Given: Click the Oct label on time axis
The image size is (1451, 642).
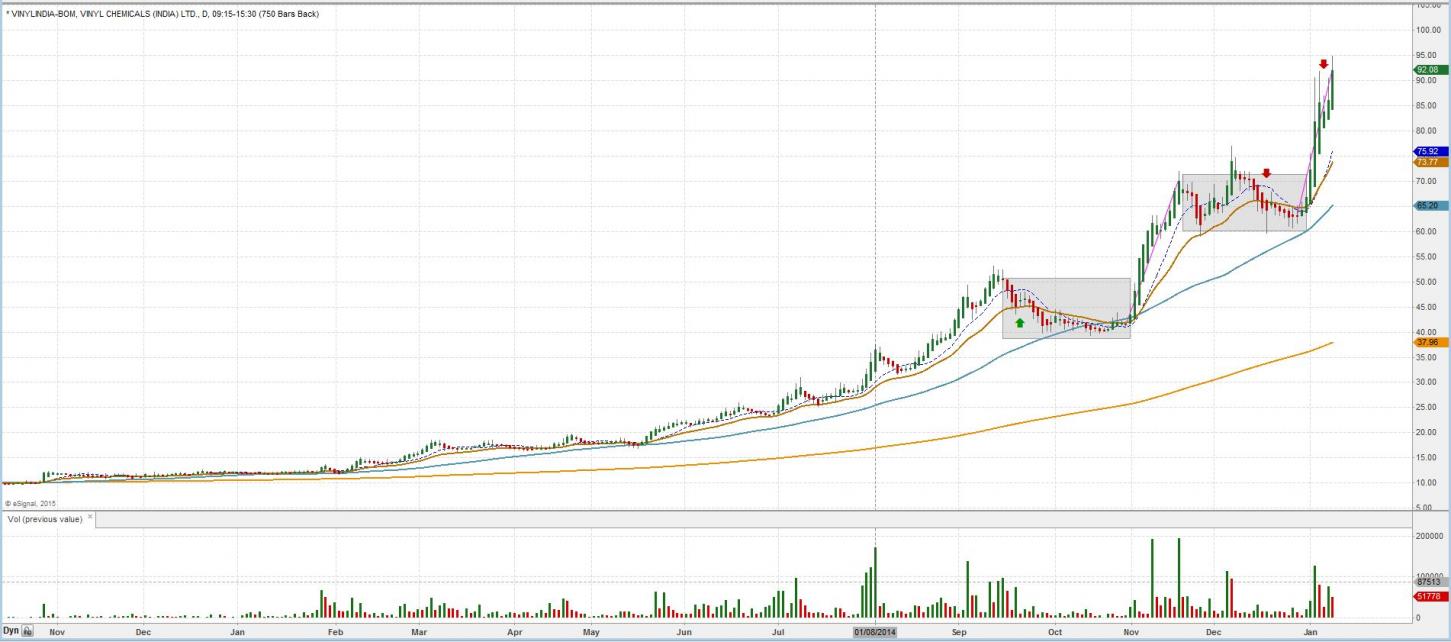Looking at the screenshot, I should tap(1055, 633).
